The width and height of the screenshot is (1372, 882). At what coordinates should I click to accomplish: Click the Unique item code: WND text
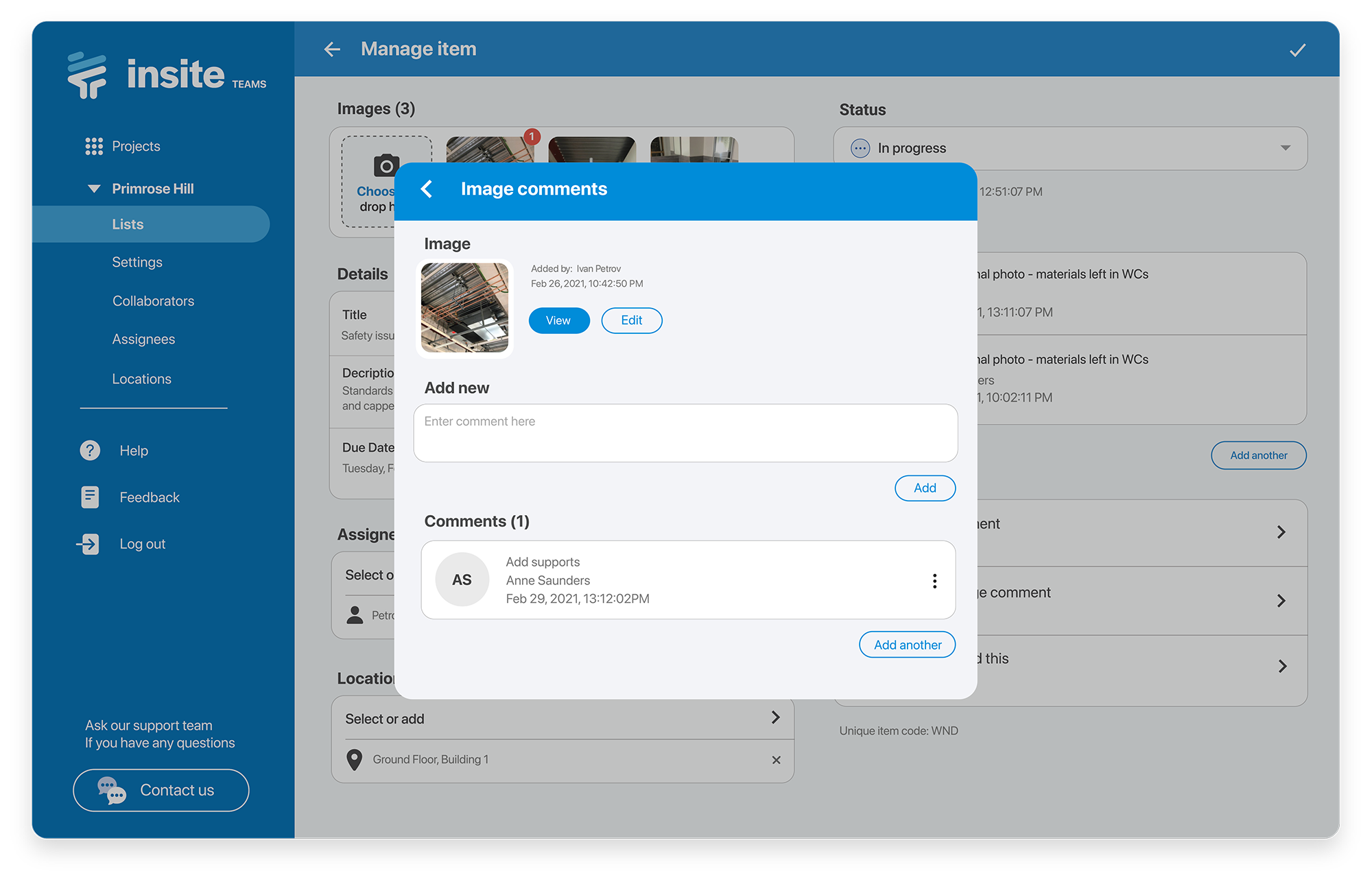(x=899, y=731)
